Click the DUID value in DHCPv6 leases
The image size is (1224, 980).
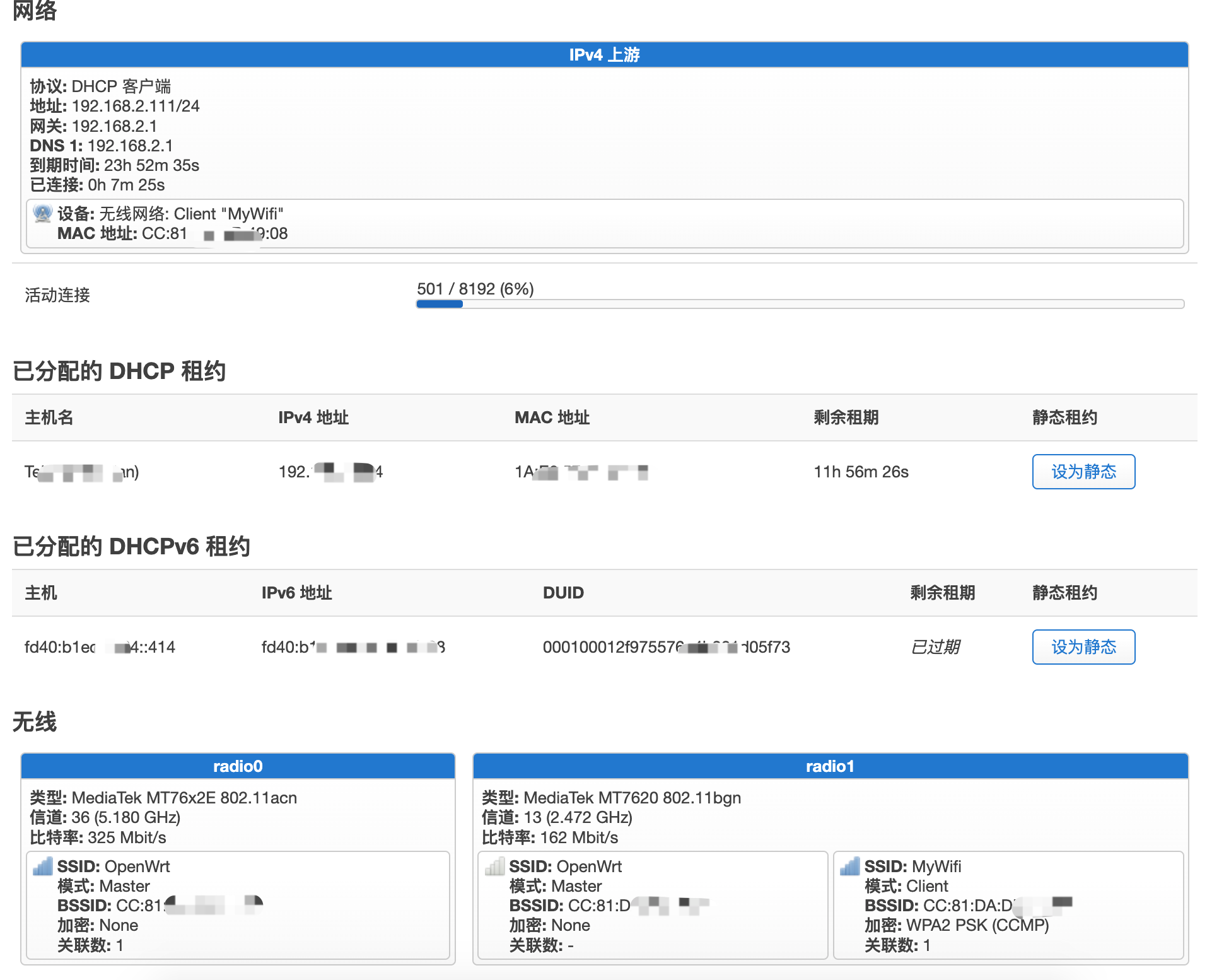point(667,646)
